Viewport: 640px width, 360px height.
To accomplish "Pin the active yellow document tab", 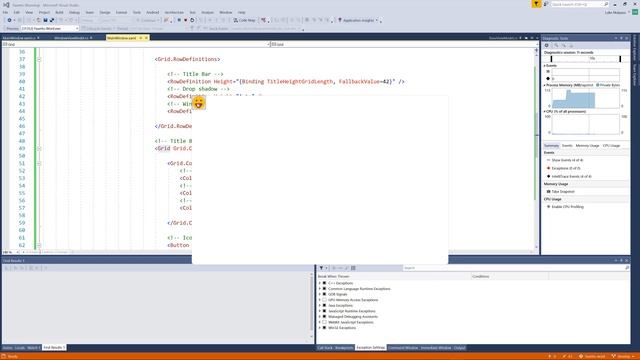I will pos(140,38).
